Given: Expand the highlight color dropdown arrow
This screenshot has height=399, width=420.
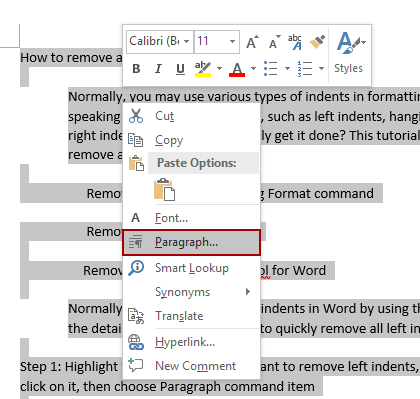Looking at the screenshot, I should [219, 69].
